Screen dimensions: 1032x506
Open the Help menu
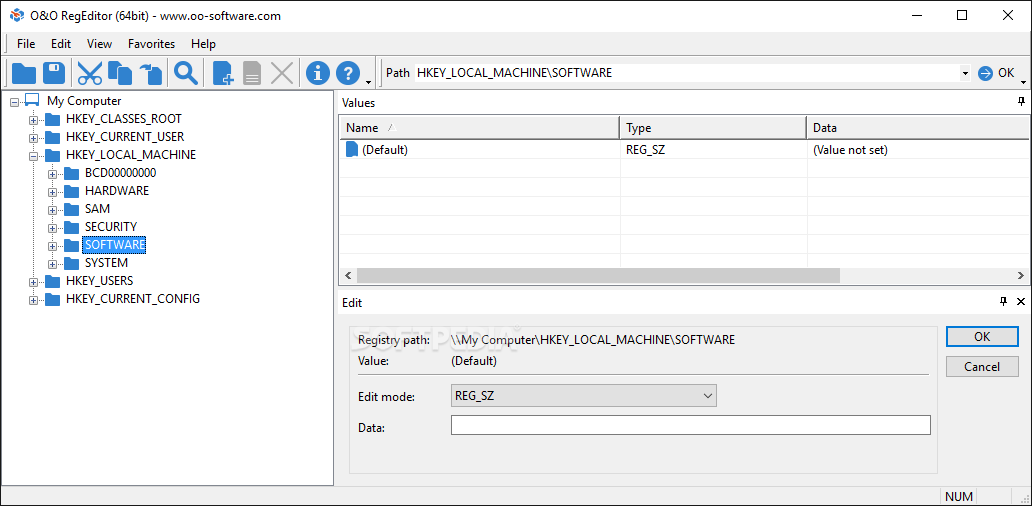click(x=203, y=44)
